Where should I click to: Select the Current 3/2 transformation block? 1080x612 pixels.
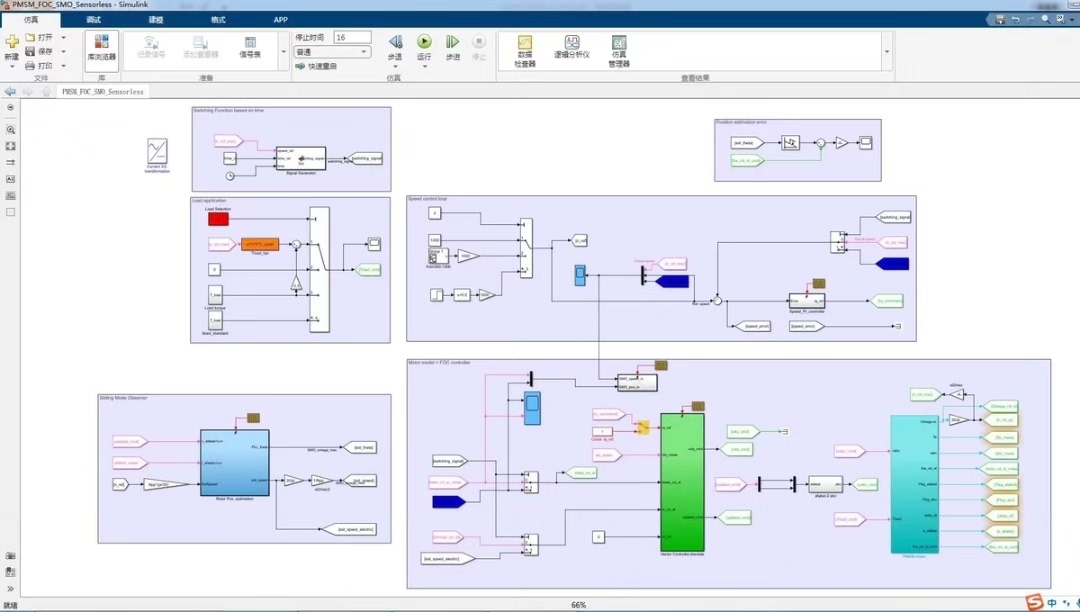[157, 151]
